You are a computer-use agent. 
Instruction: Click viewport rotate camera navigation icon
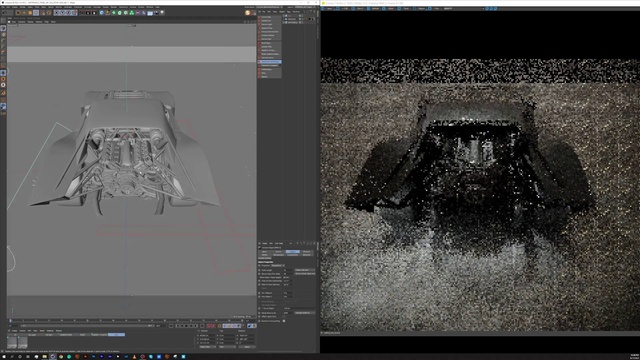pos(251,22)
